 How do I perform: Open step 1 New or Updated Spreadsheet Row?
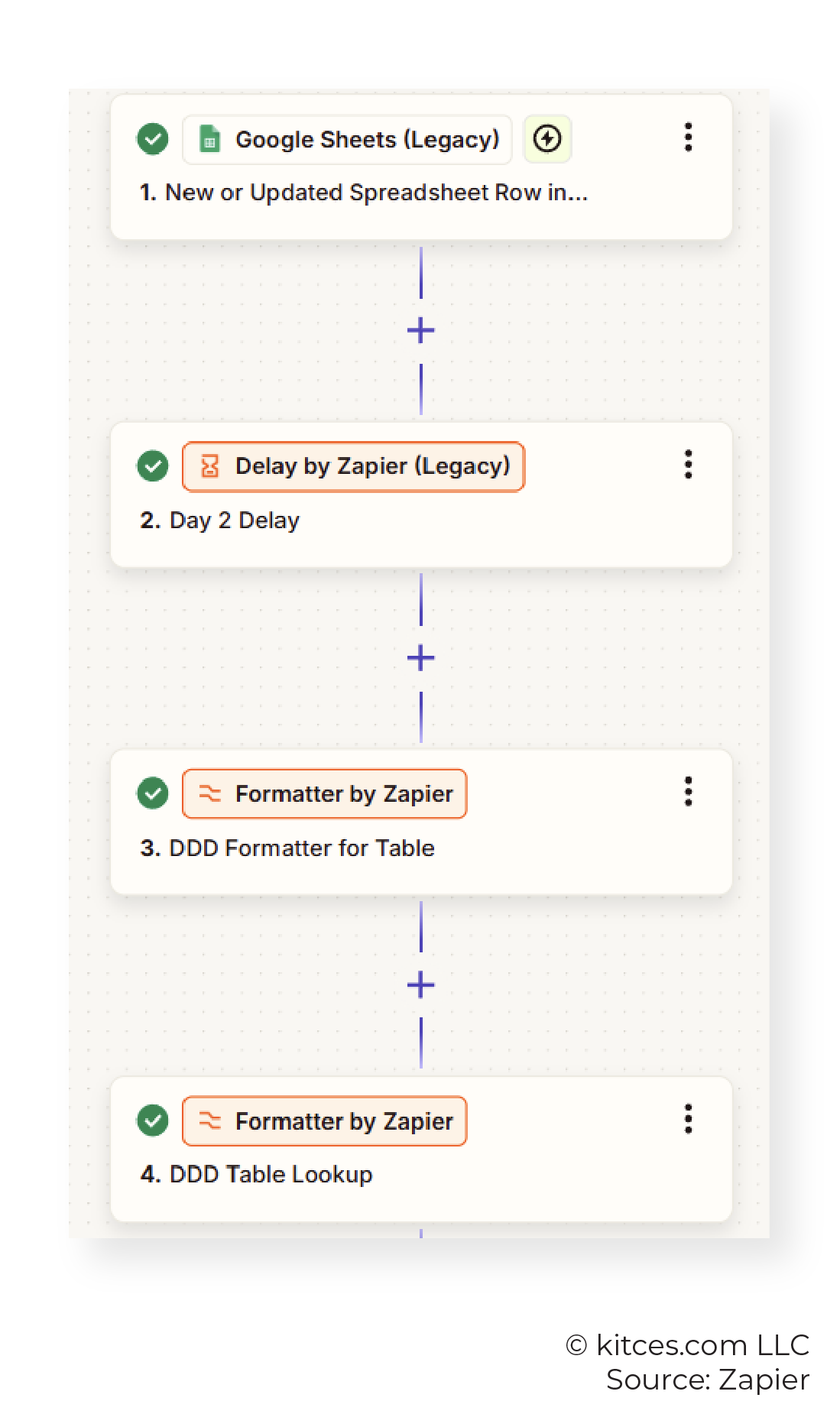[x=421, y=167]
